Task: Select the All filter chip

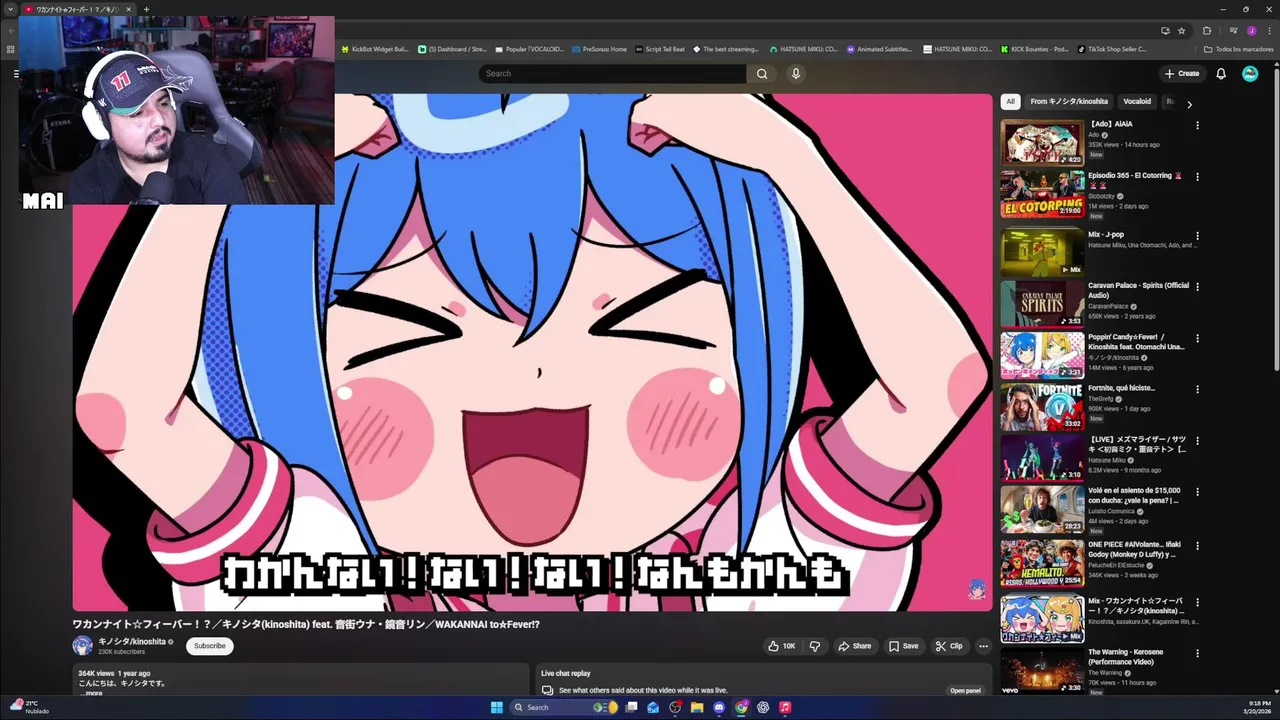Action: click(x=1010, y=101)
